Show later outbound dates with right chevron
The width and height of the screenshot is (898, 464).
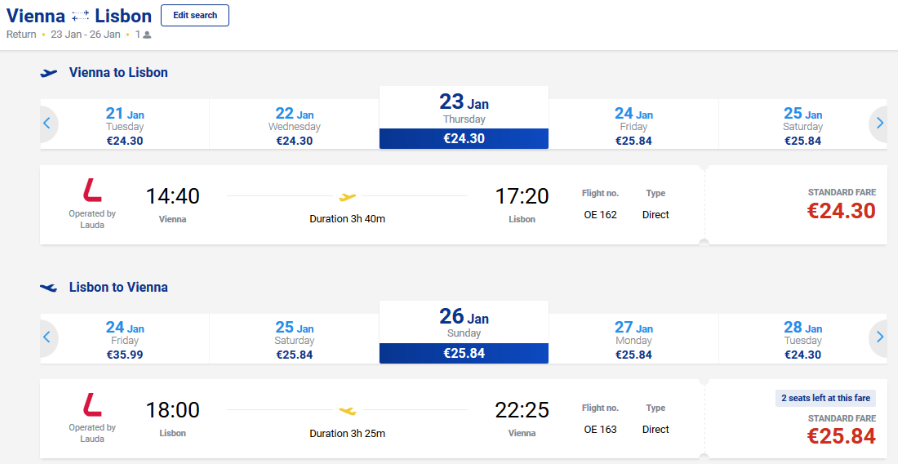(x=880, y=124)
